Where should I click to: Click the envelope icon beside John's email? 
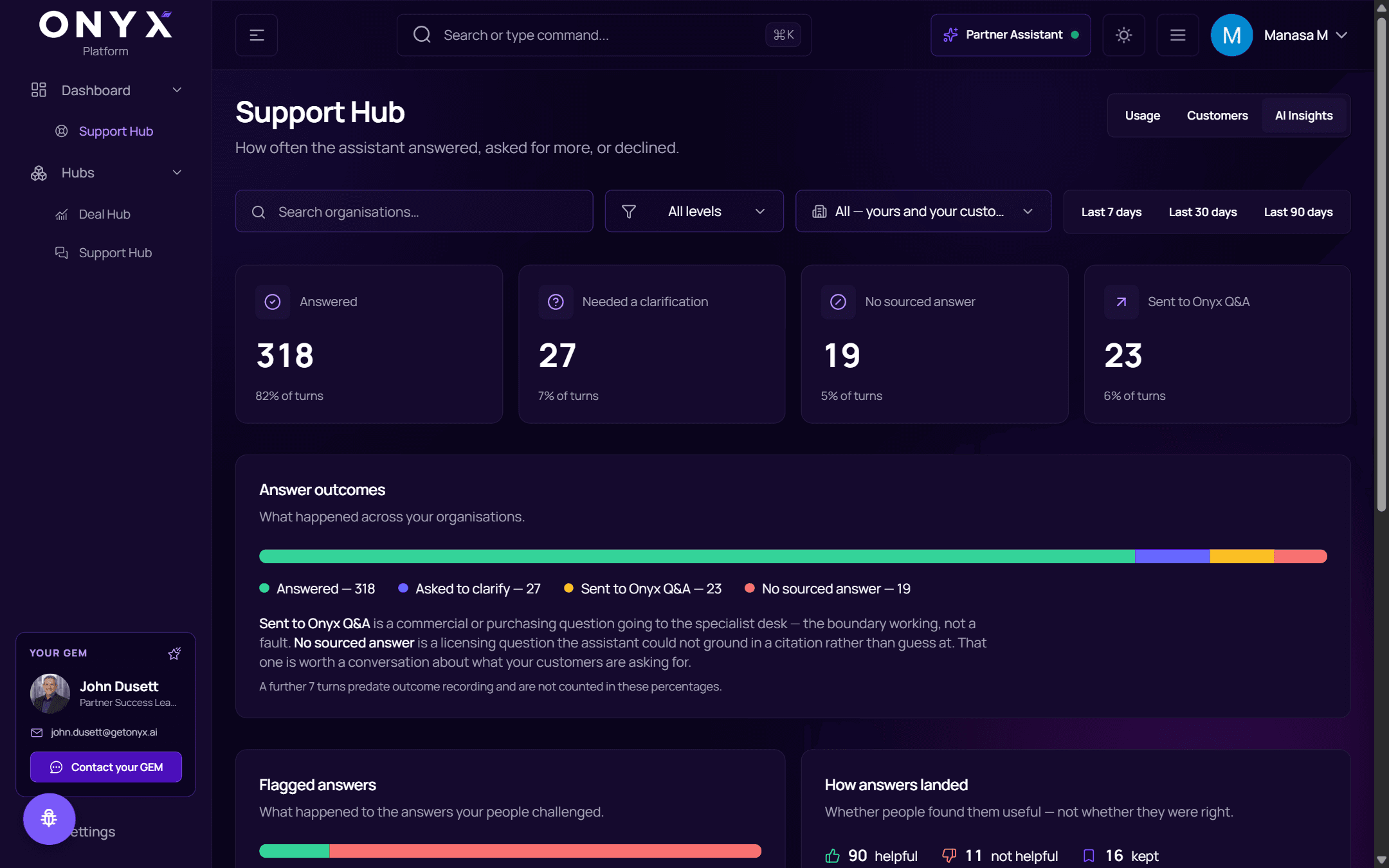click(x=37, y=733)
